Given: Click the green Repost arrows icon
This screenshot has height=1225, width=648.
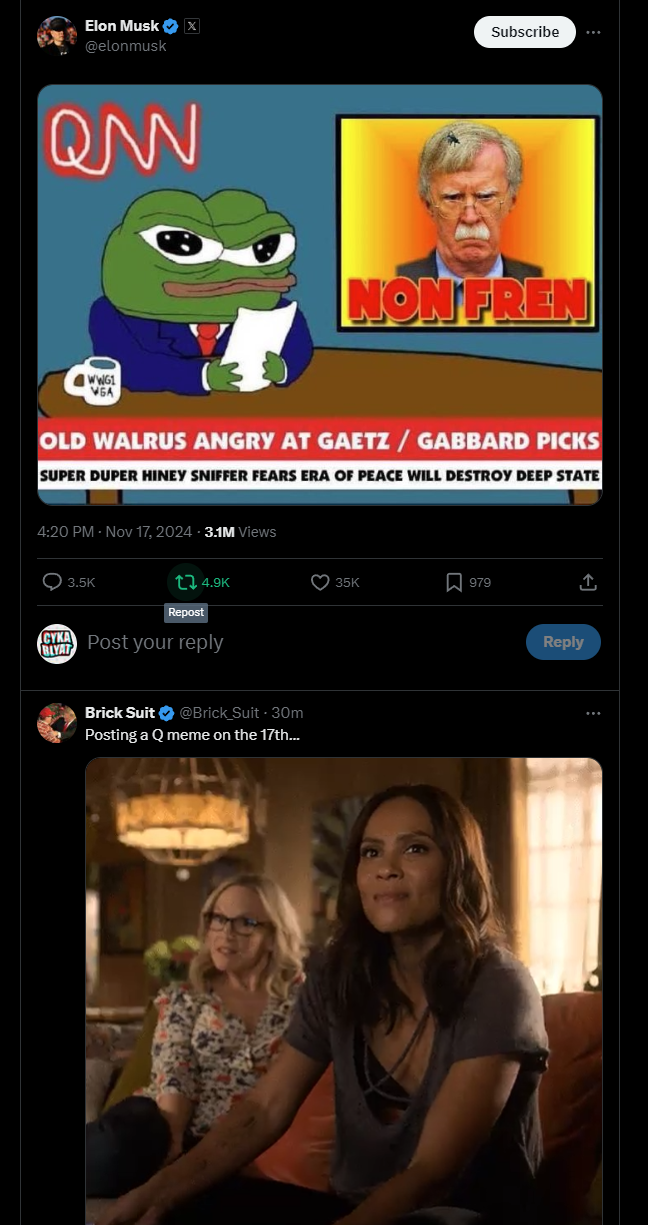Looking at the screenshot, I should pyautogui.click(x=185, y=581).
